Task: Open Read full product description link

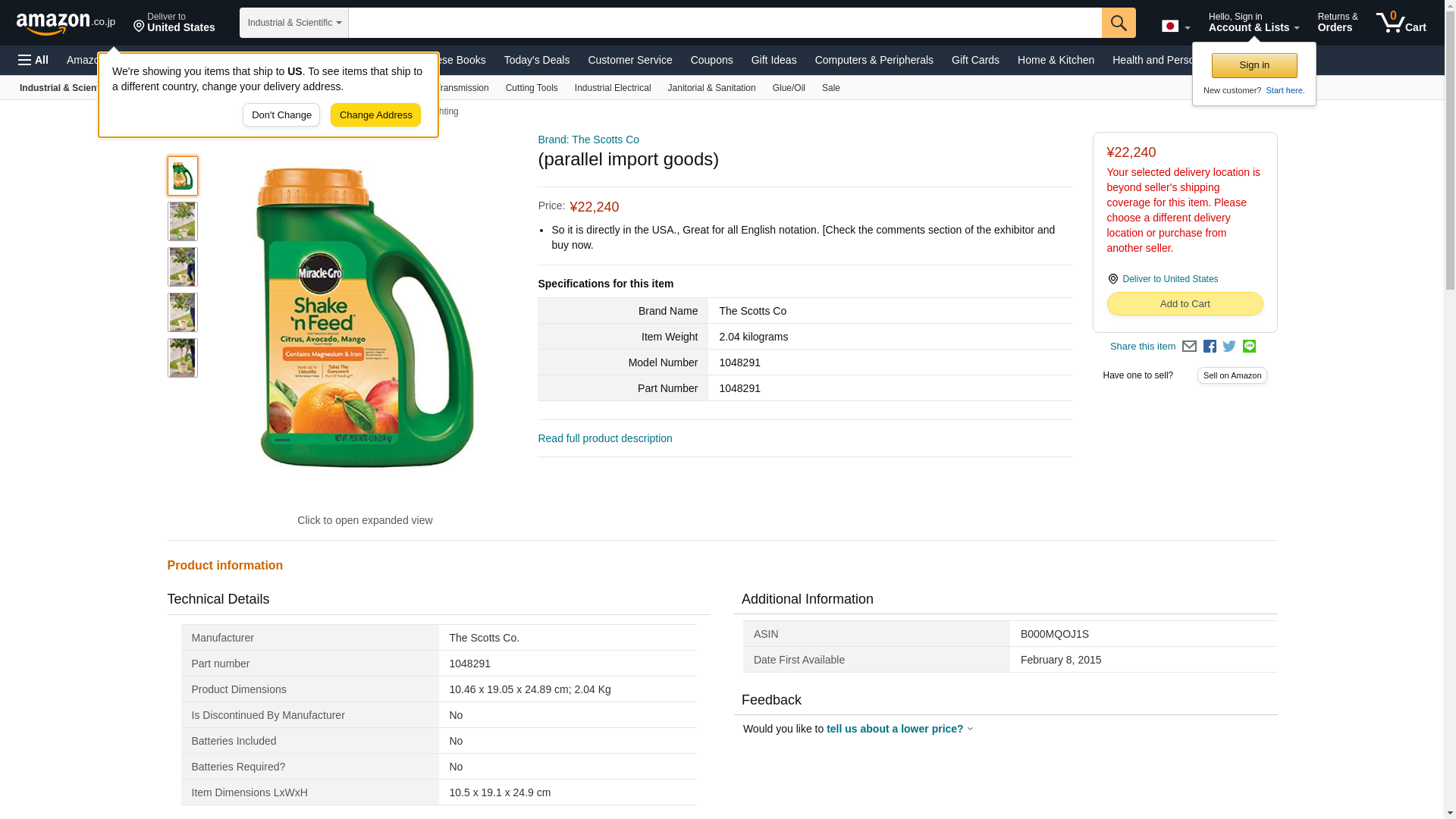Action: pyautogui.click(x=604, y=438)
